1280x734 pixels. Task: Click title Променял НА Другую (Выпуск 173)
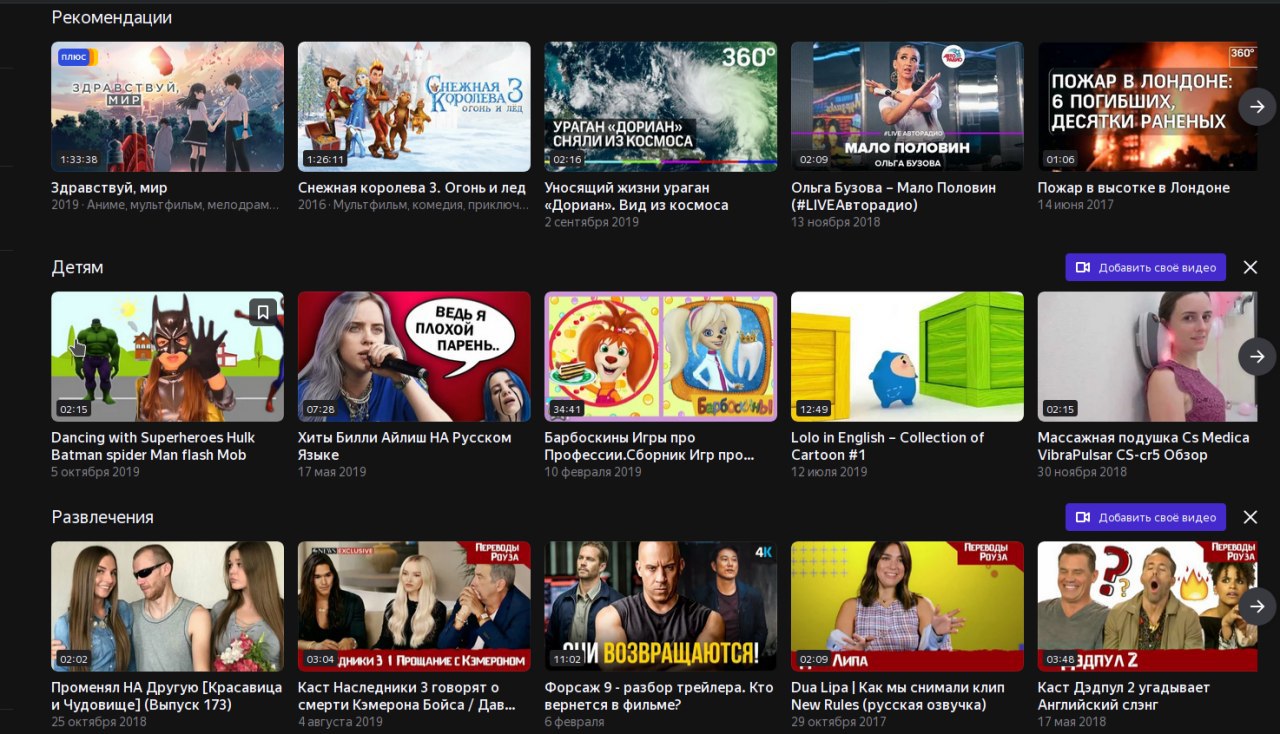coord(166,696)
